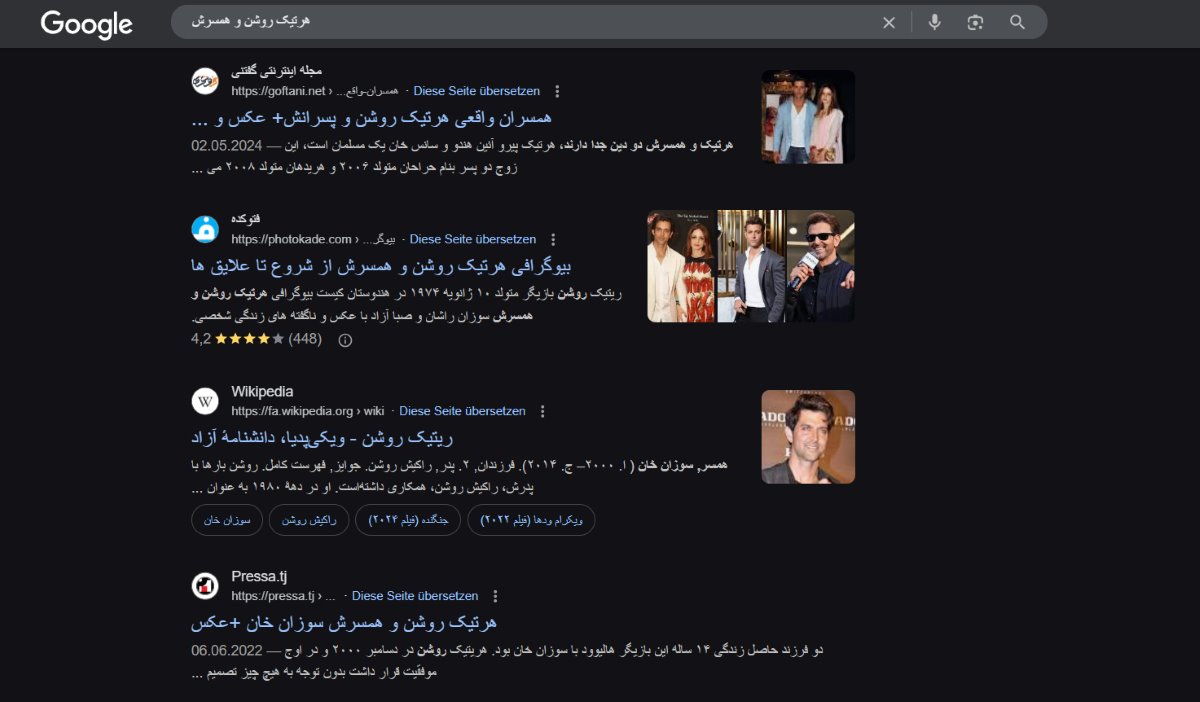
Task: Open three-dot options for goftani.net result
Action: click(557, 91)
